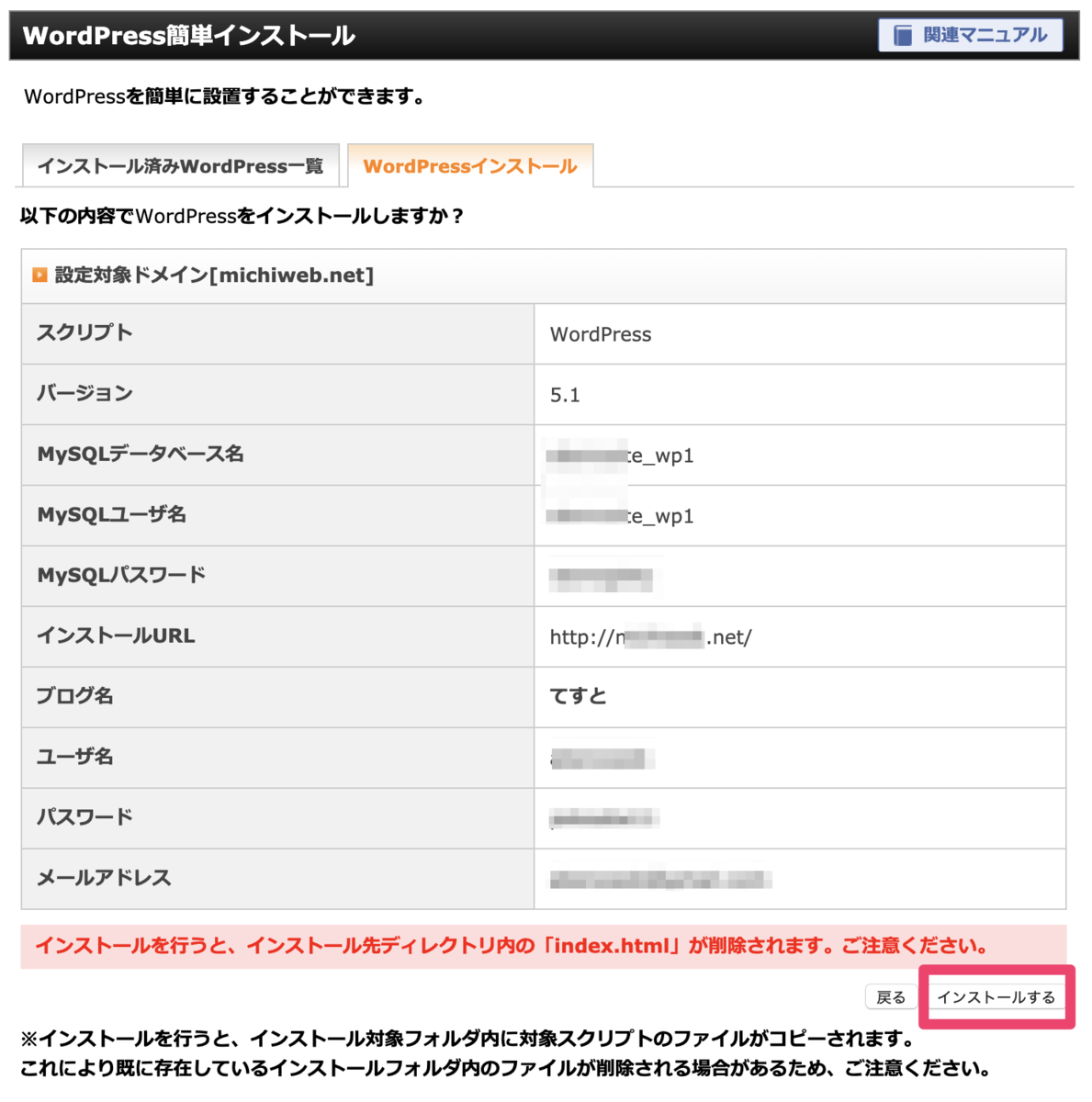1092x1102 pixels.
Task: Click the MySQLパスワード label
Action: click(x=121, y=575)
